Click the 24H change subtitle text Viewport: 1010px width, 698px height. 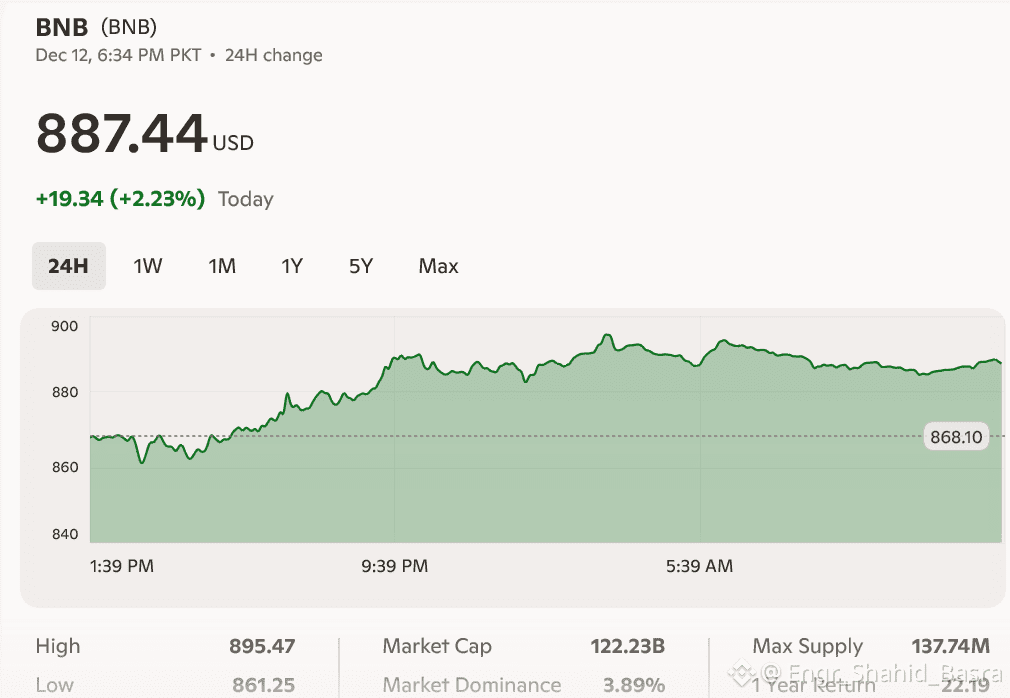pyautogui.click(x=273, y=55)
